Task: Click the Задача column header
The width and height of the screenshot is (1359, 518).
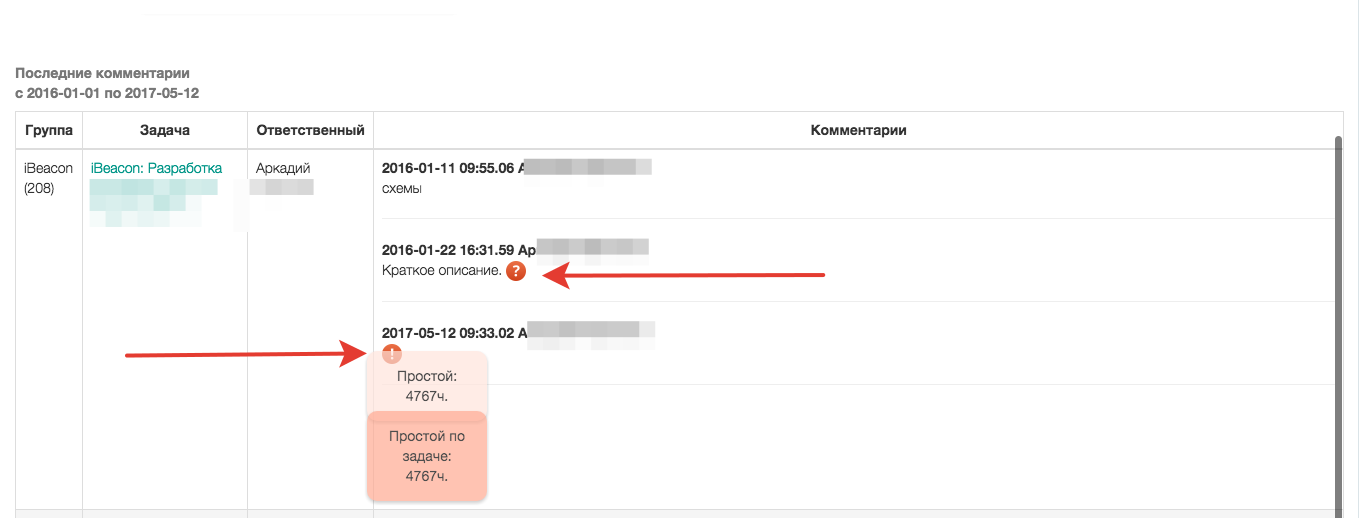Action: tap(165, 131)
